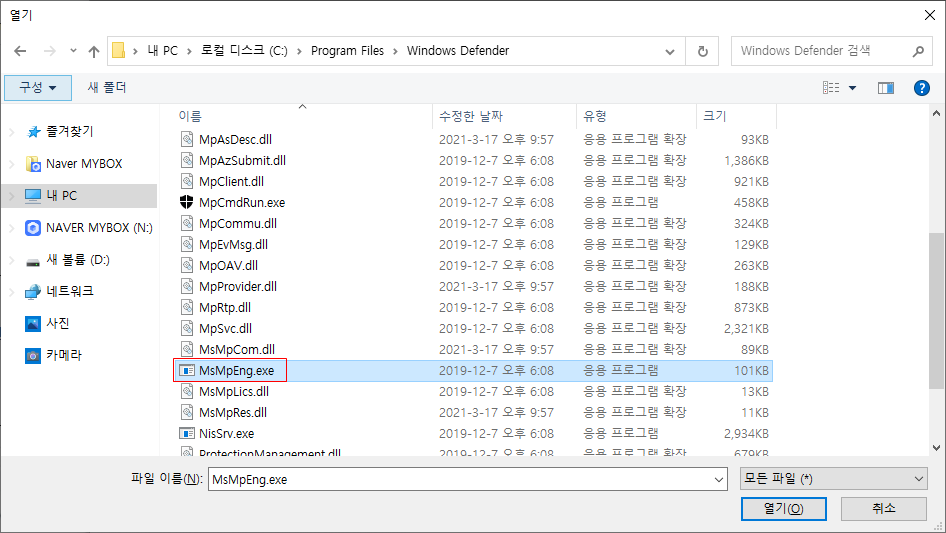Click the 새 폴더 button
946x533 pixels.
coord(107,88)
